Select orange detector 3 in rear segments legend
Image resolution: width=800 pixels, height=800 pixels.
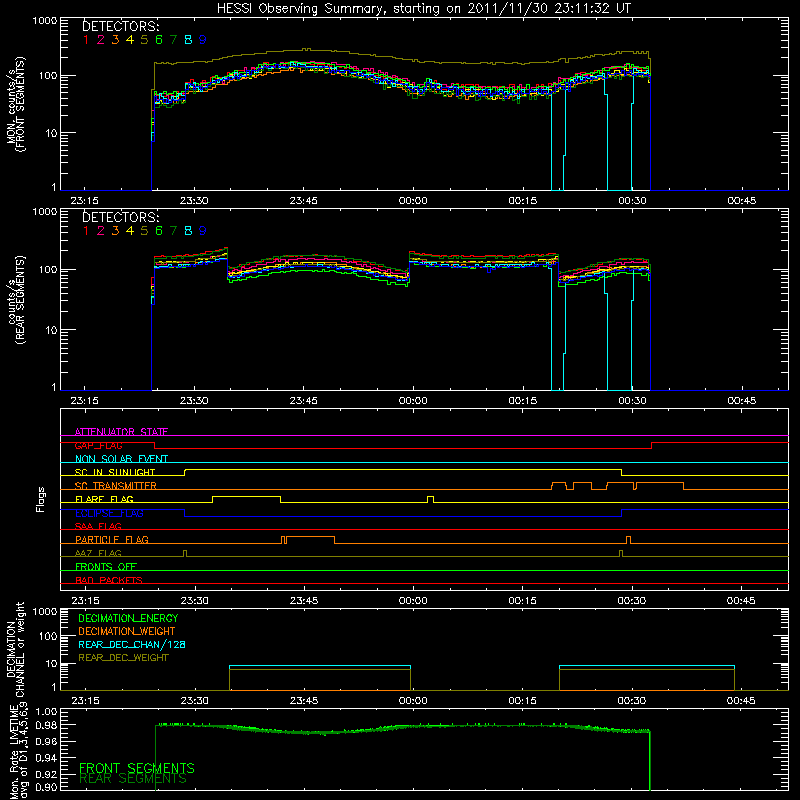[115, 231]
